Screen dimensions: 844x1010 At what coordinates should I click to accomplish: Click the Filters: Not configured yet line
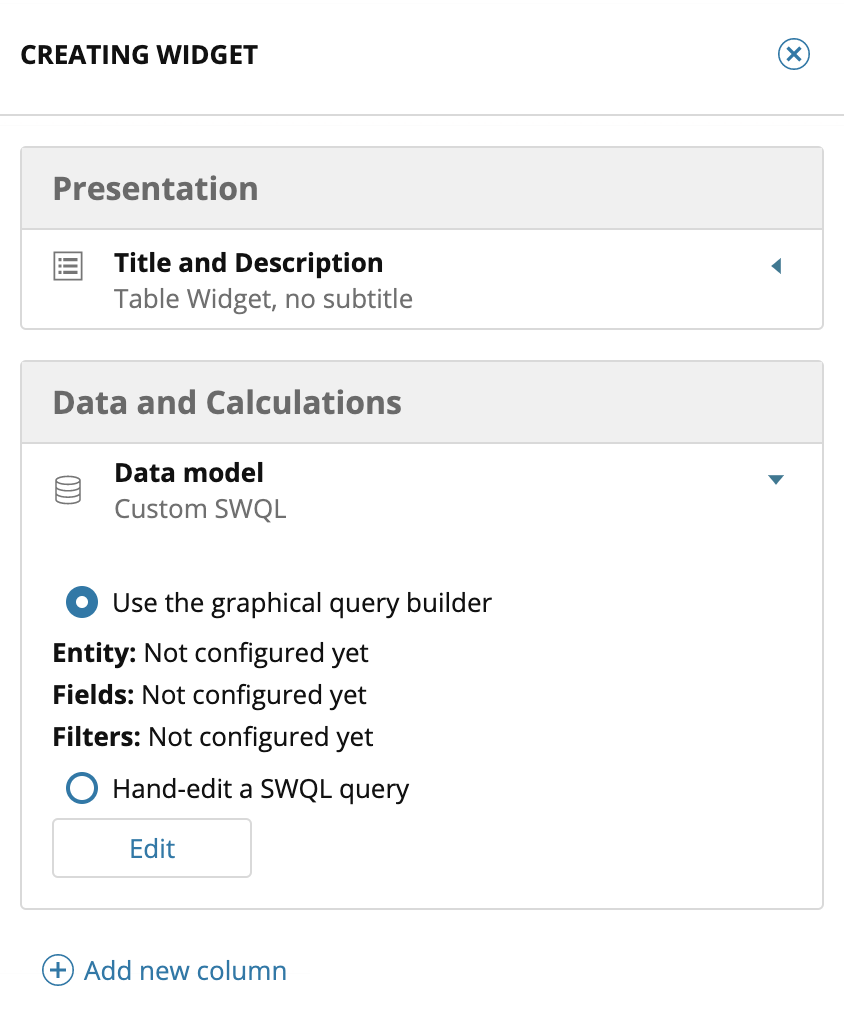[213, 737]
